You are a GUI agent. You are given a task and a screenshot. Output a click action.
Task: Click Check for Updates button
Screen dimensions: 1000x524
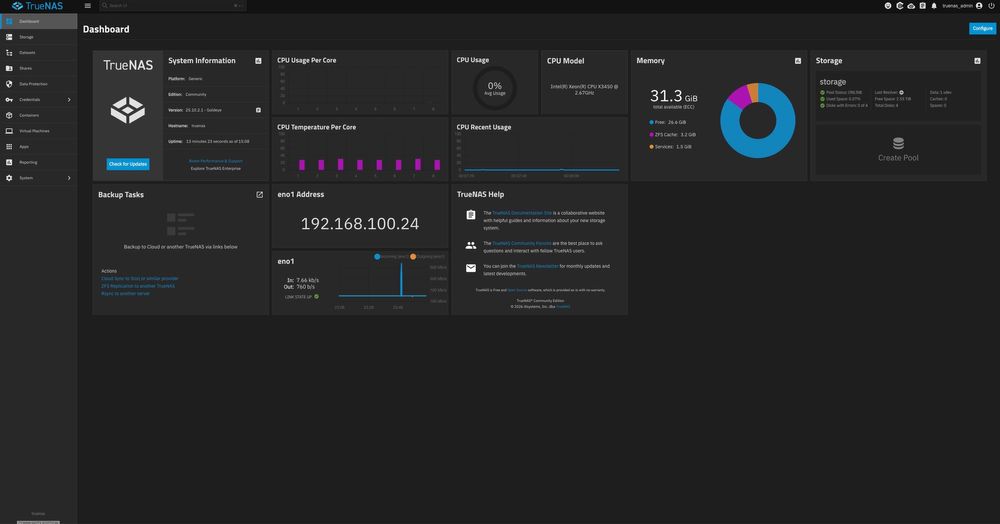tap(128, 164)
